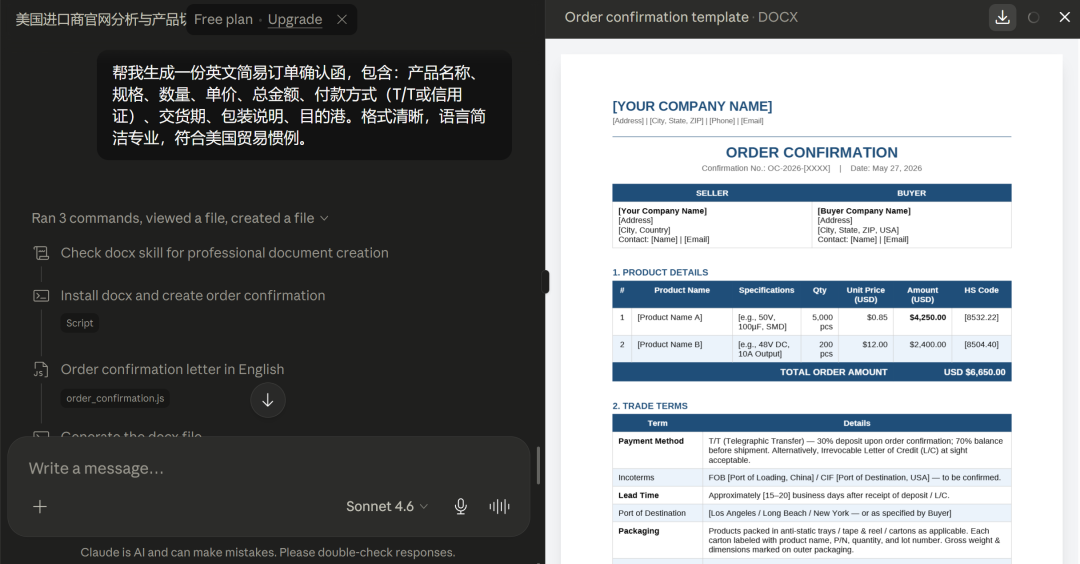
Task: Click the chat scrollbar beside message box
Action: tap(538, 466)
